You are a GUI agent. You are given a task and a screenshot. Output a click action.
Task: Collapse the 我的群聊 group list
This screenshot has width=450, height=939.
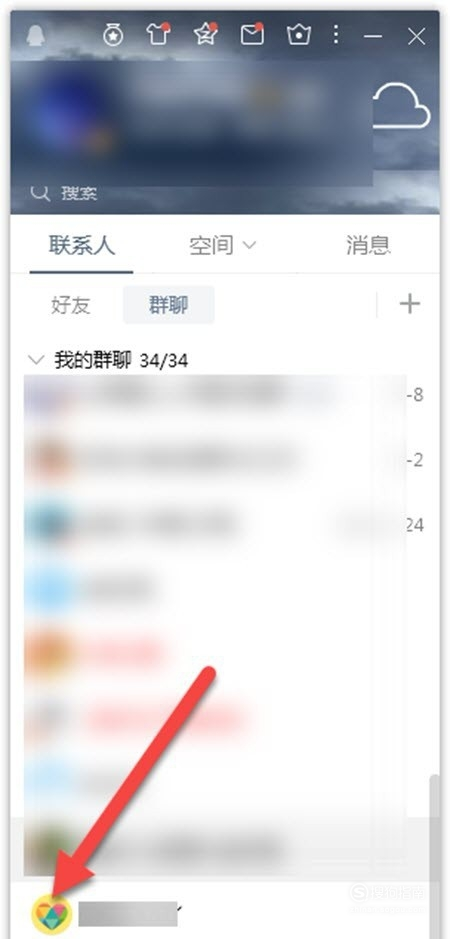pos(37,361)
